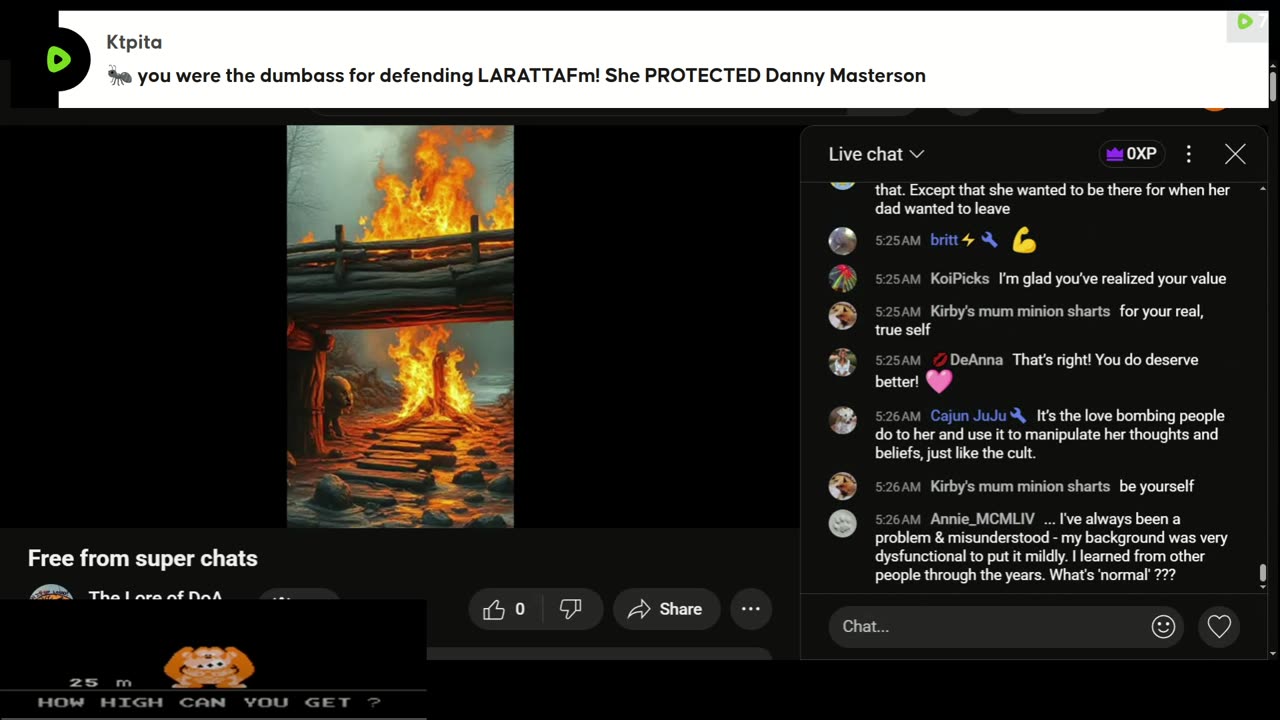The image size is (1280, 720).
Task: Click the like count 0
Action: coord(519,609)
